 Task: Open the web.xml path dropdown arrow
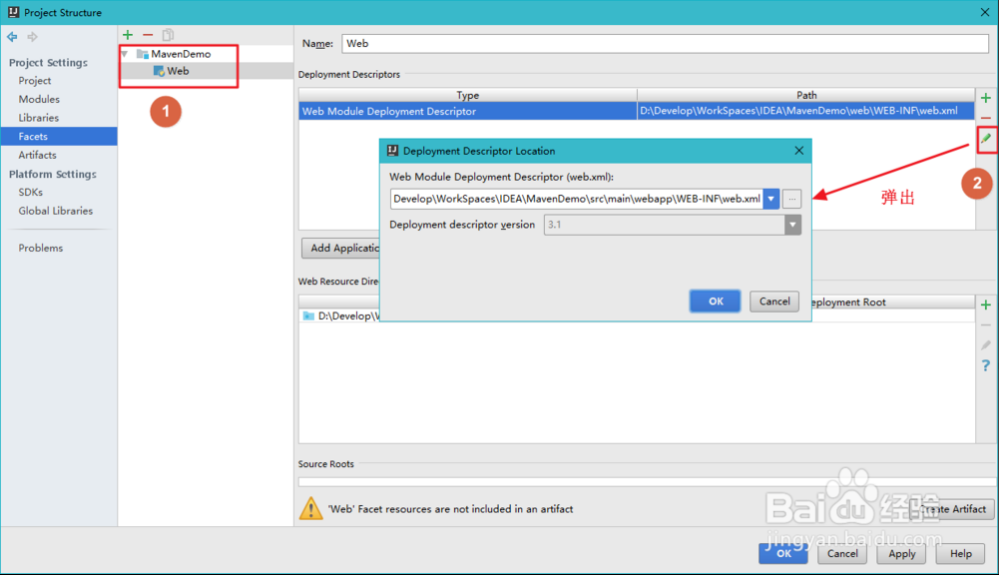click(x=771, y=199)
